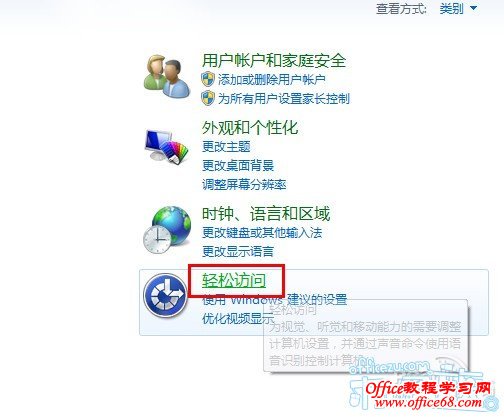Click the dropdown arrow next to 类别

tap(474, 8)
